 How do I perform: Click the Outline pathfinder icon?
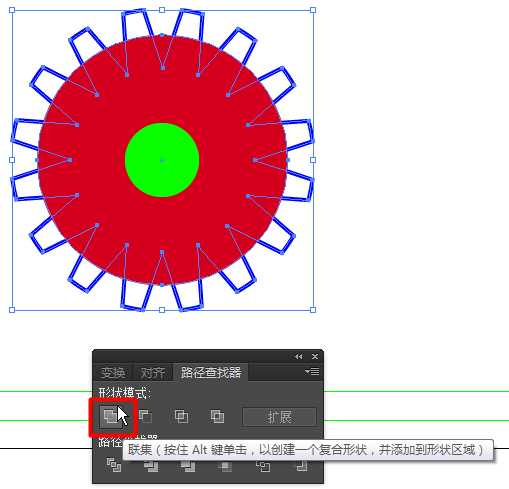click(x=263, y=466)
